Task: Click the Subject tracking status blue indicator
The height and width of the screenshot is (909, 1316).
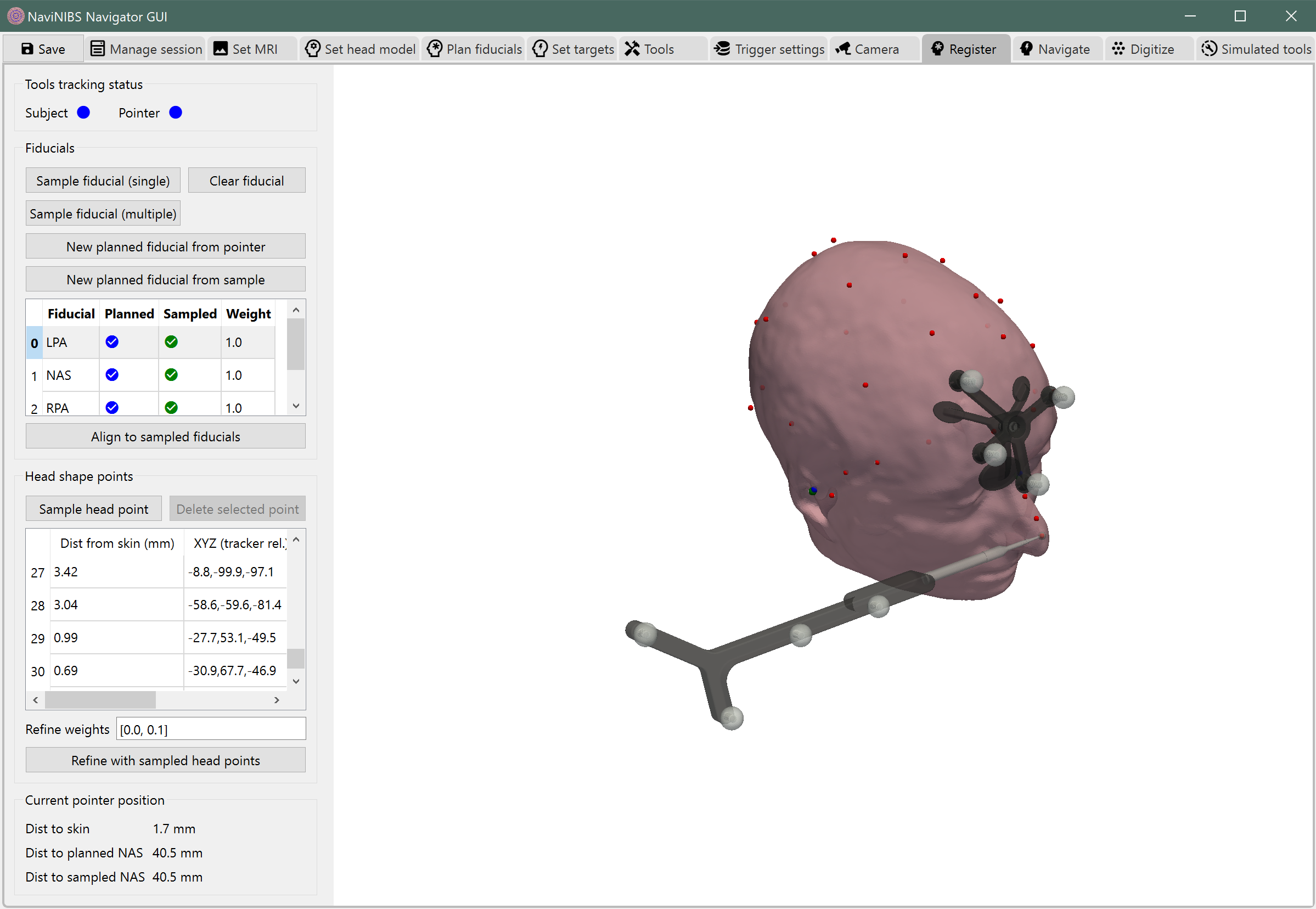Action: point(83,112)
